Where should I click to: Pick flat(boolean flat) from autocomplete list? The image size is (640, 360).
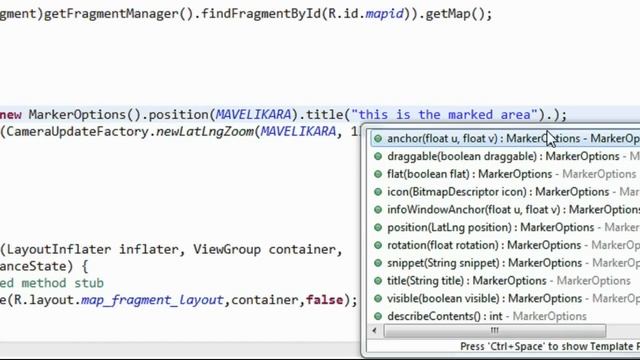pos(505,174)
